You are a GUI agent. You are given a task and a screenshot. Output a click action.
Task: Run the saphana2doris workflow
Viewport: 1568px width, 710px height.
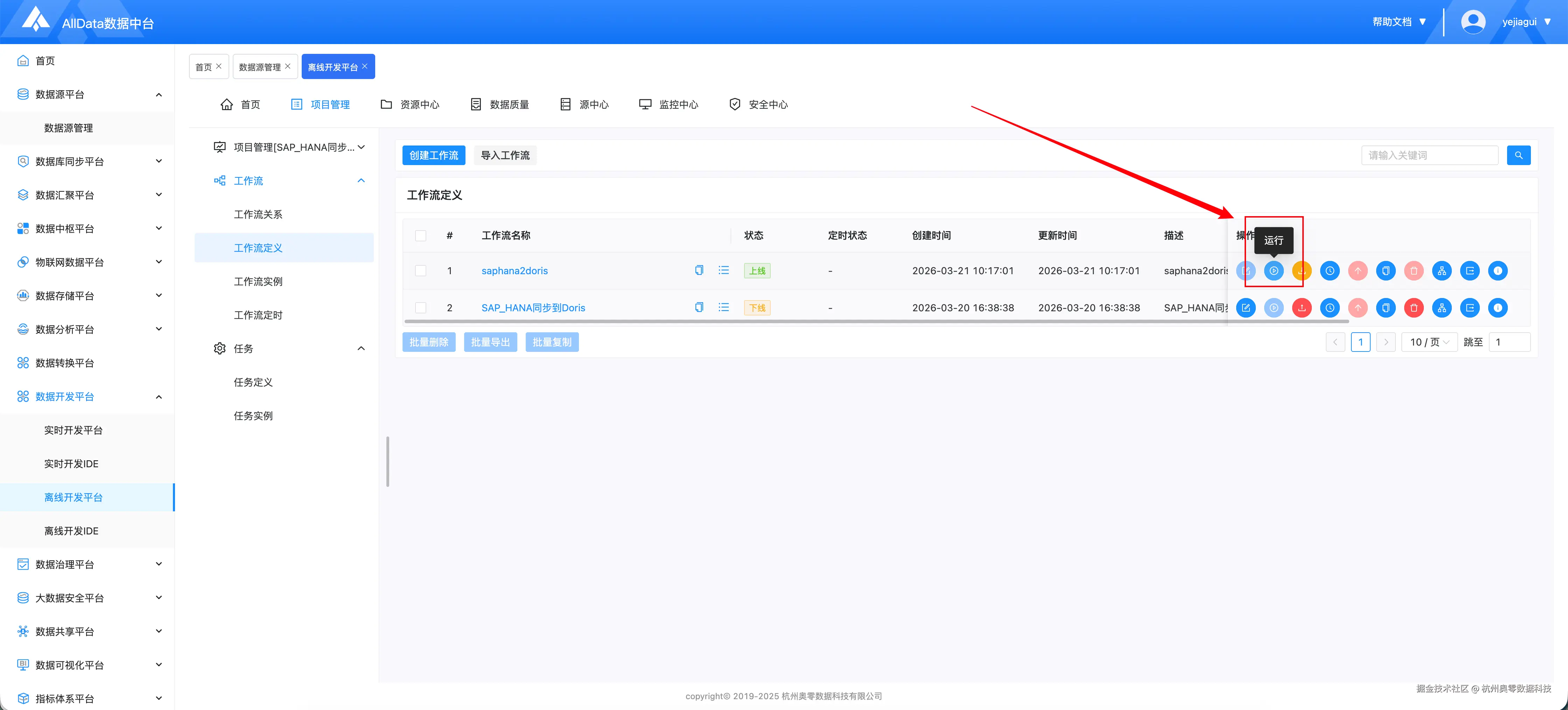[x=1273, y=271]
